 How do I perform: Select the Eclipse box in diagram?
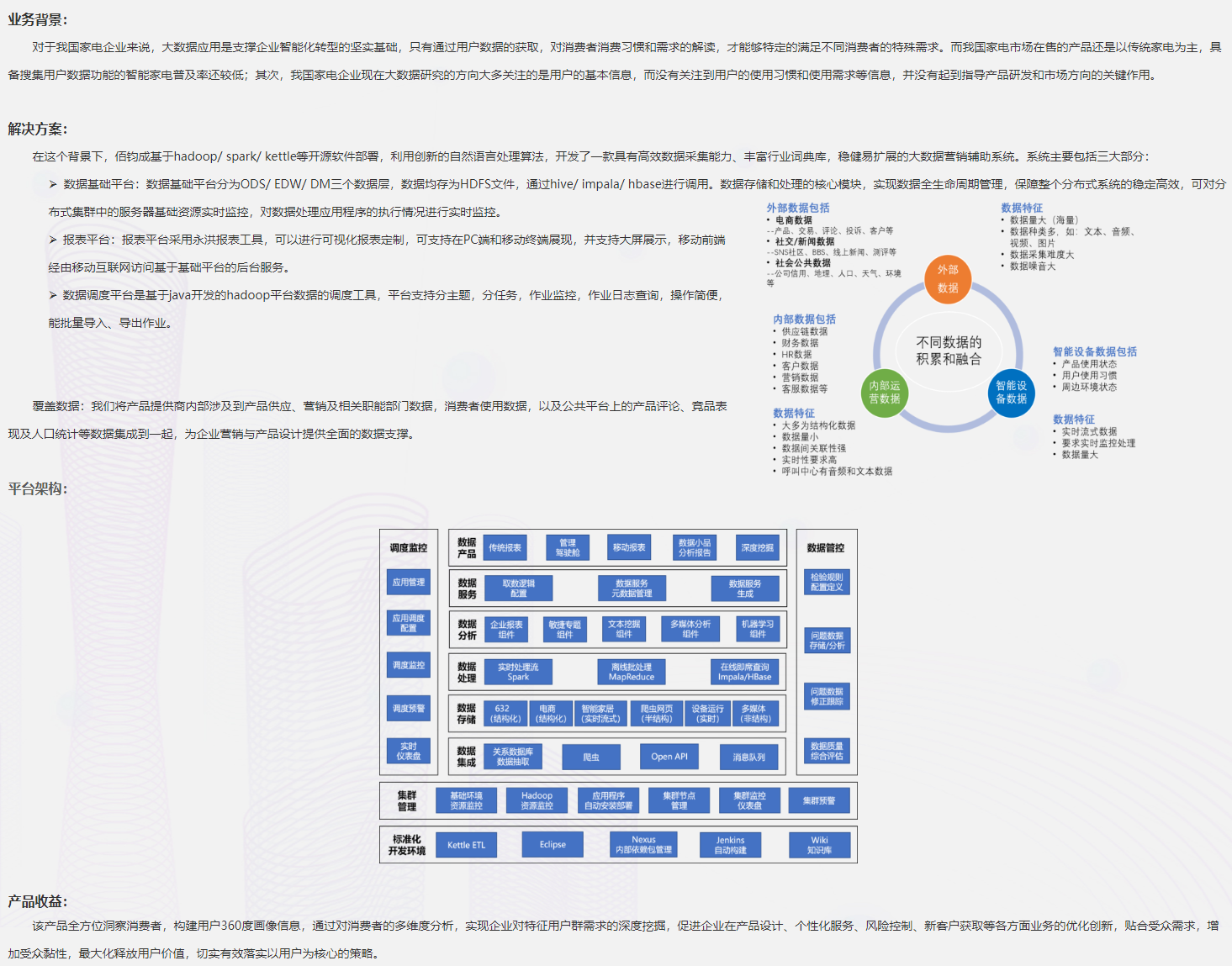tap(553, 845)
